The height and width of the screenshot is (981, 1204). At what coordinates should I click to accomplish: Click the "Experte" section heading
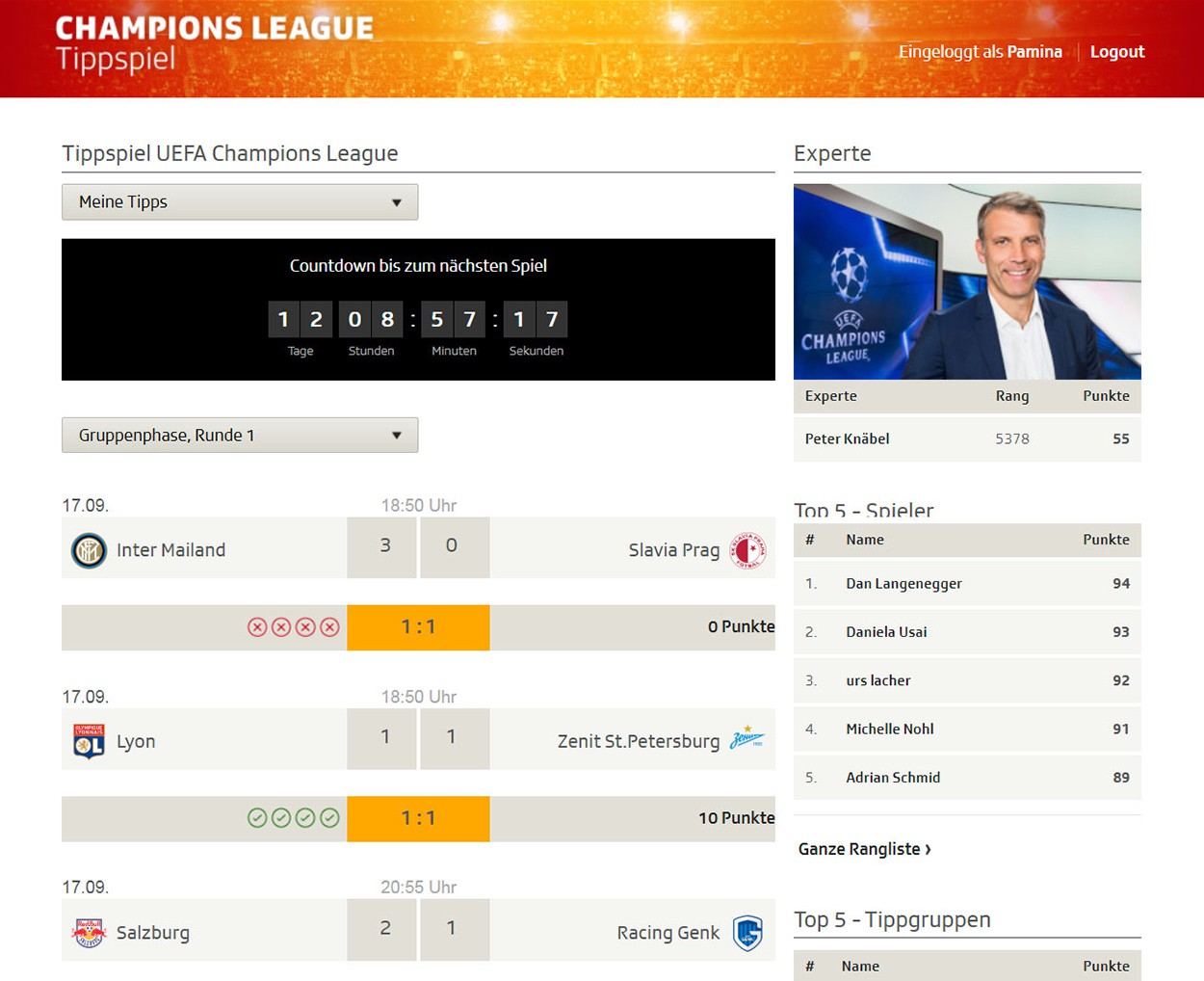click(x=832, y=153)
